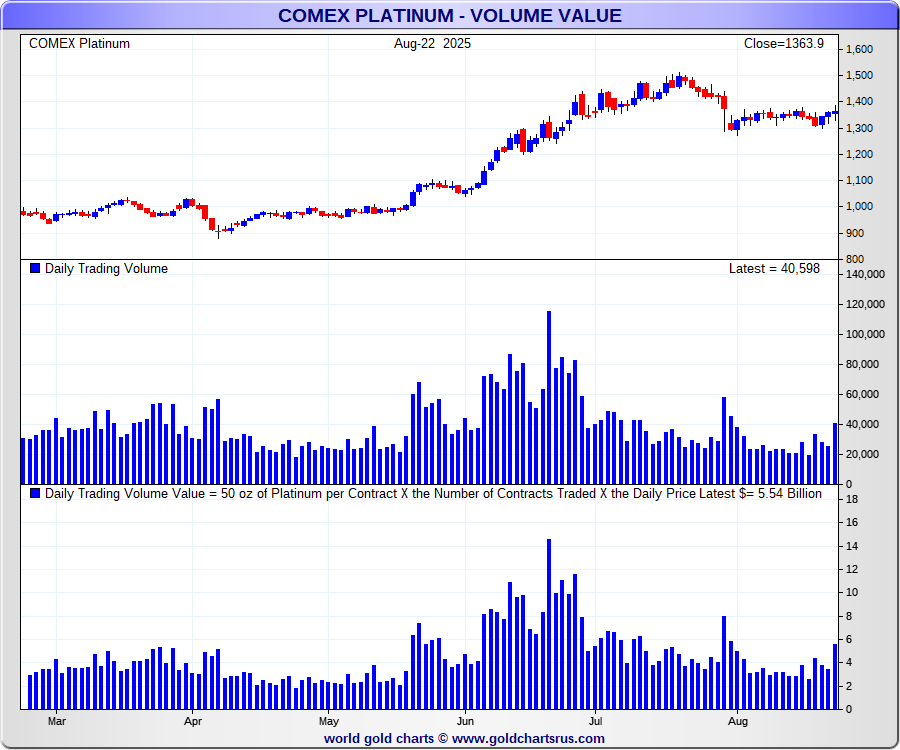Select the Jun label on the time axis
The image size is (900, 750).
click(465, 719)
